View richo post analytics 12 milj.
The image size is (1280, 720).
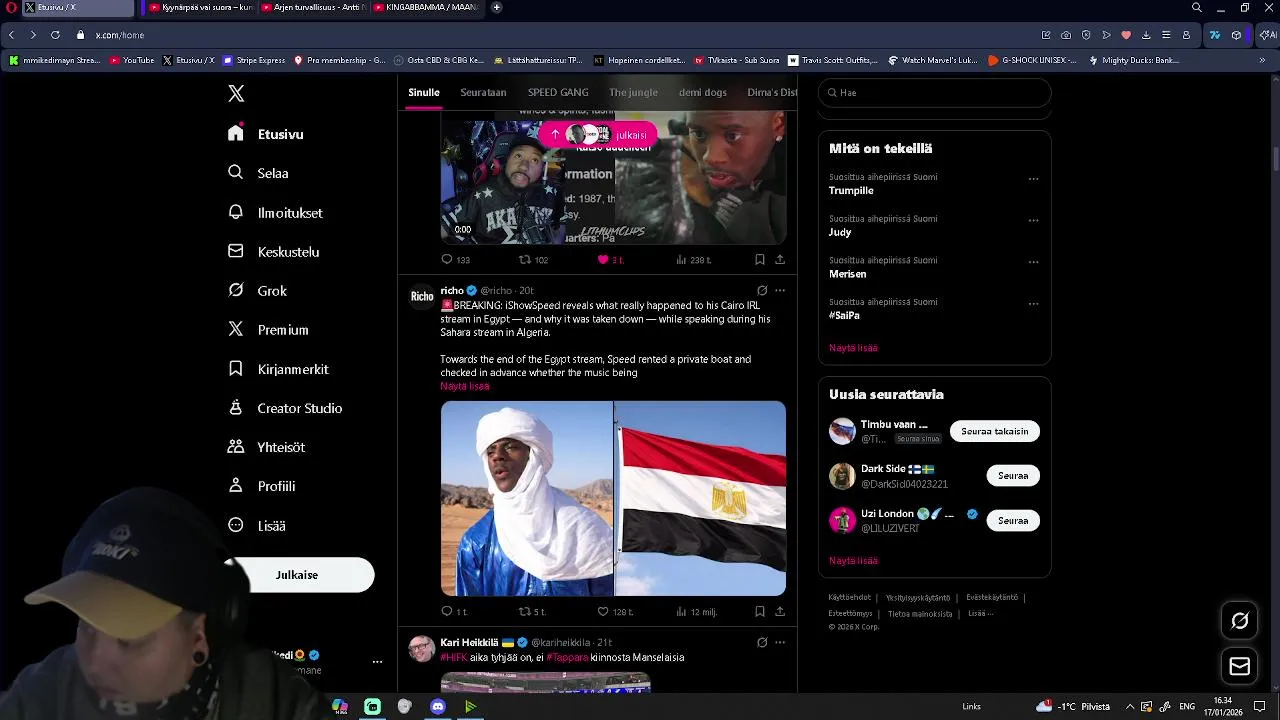click(696, 611)
